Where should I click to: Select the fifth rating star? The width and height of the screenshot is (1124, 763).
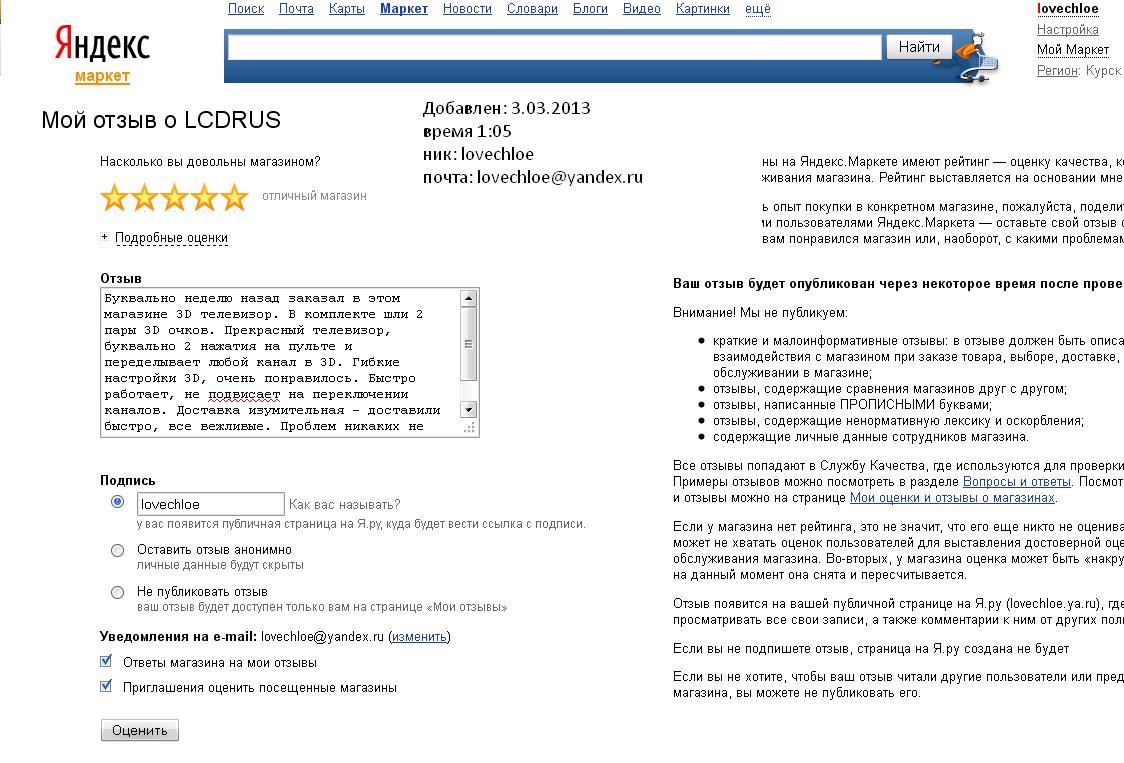click(234, 197)
